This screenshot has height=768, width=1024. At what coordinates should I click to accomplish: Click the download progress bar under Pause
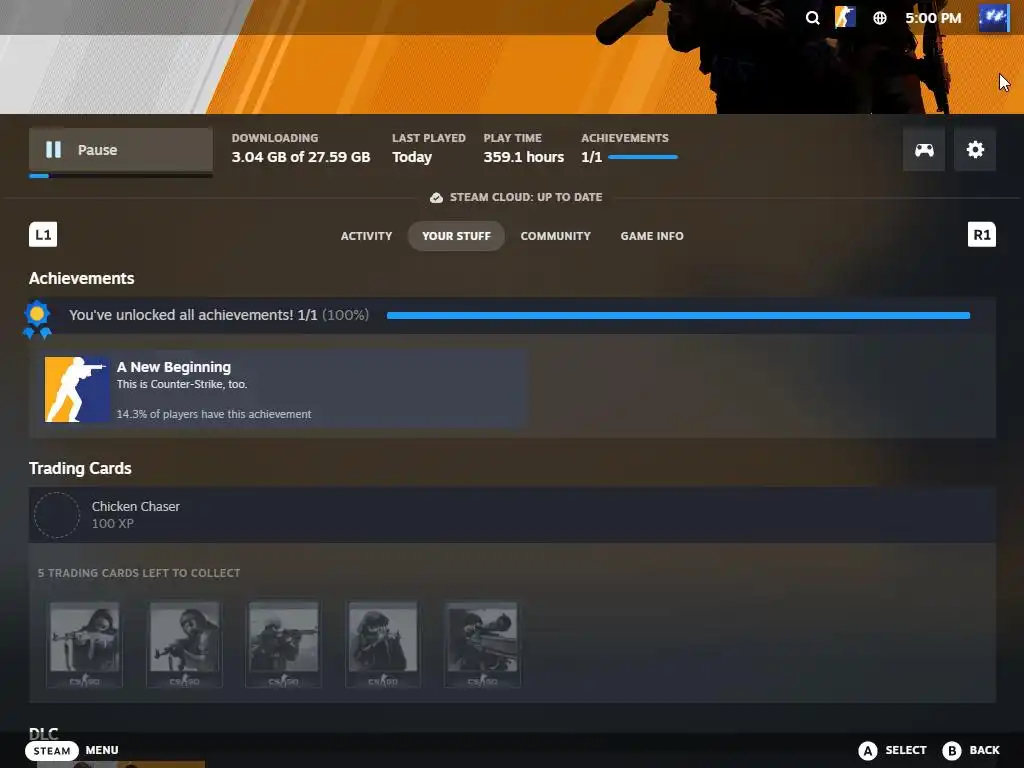[121, 176]
